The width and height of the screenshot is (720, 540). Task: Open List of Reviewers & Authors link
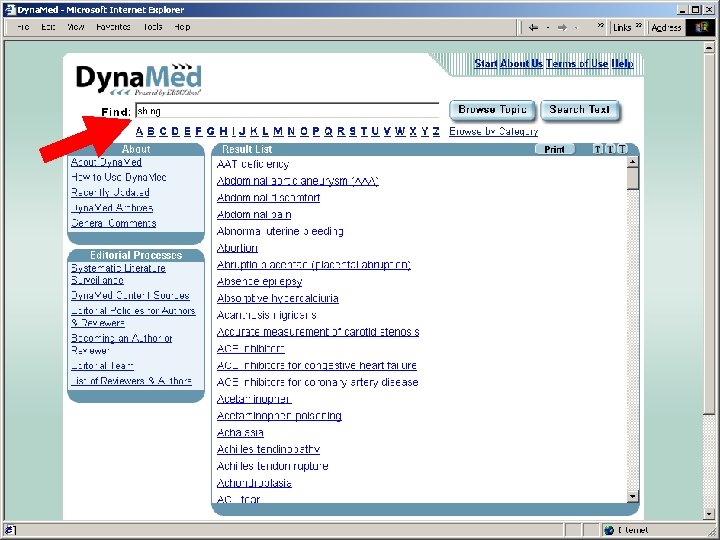coord(131,381)
